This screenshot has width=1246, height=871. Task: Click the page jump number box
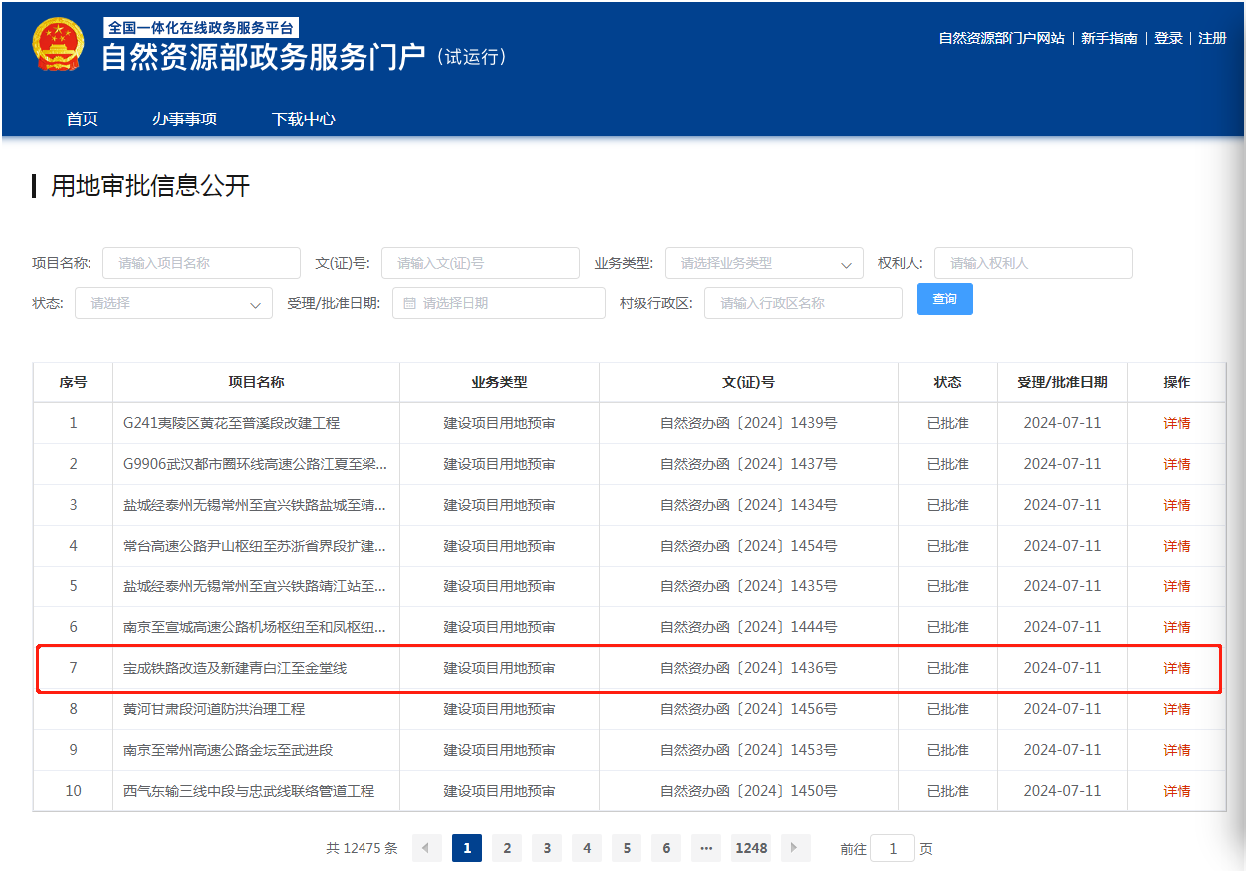[x=892, y=848]
